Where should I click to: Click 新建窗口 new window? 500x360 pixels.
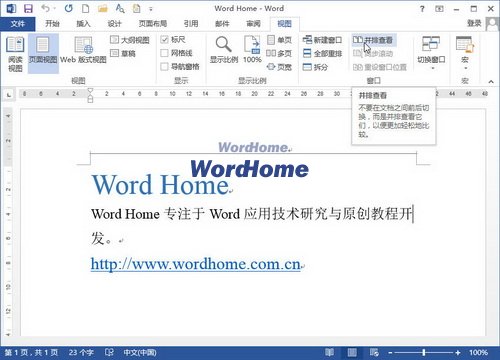[x=322, y=40]
